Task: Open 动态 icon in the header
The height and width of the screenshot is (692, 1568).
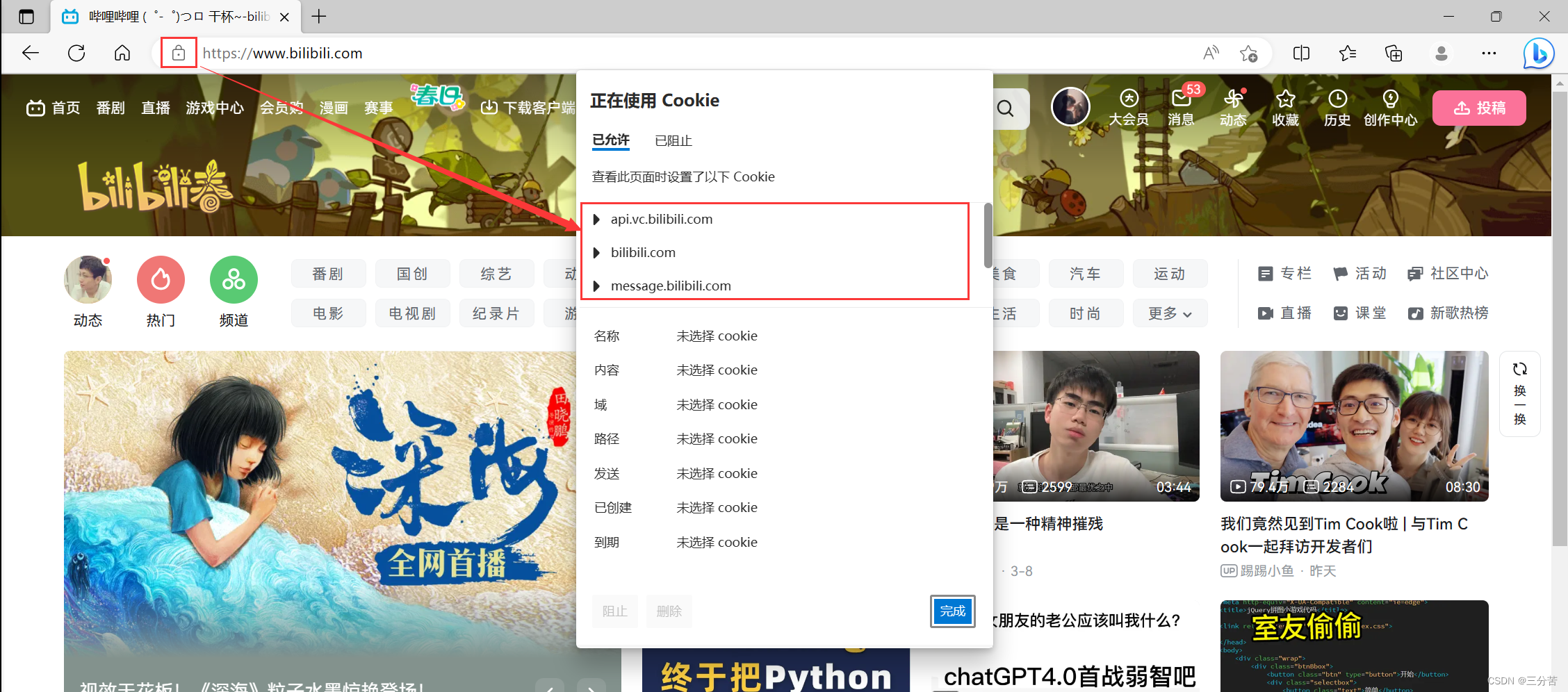Action: [1233, 108]
